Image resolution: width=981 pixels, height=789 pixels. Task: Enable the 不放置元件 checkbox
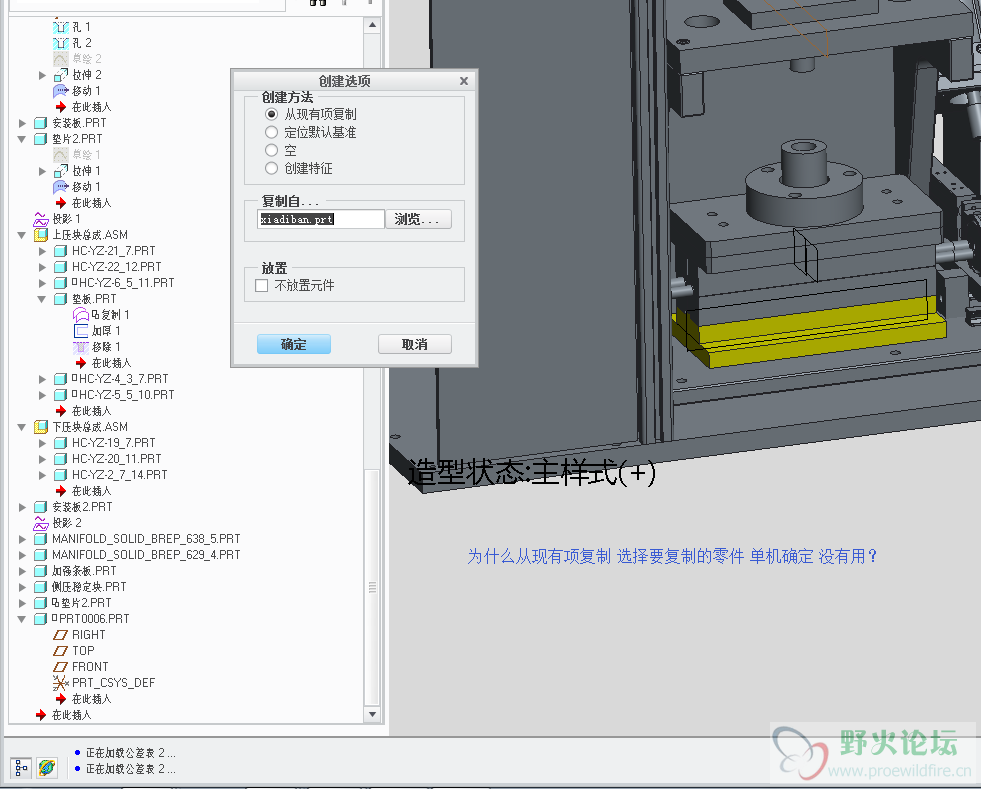[x=262, y=286]
